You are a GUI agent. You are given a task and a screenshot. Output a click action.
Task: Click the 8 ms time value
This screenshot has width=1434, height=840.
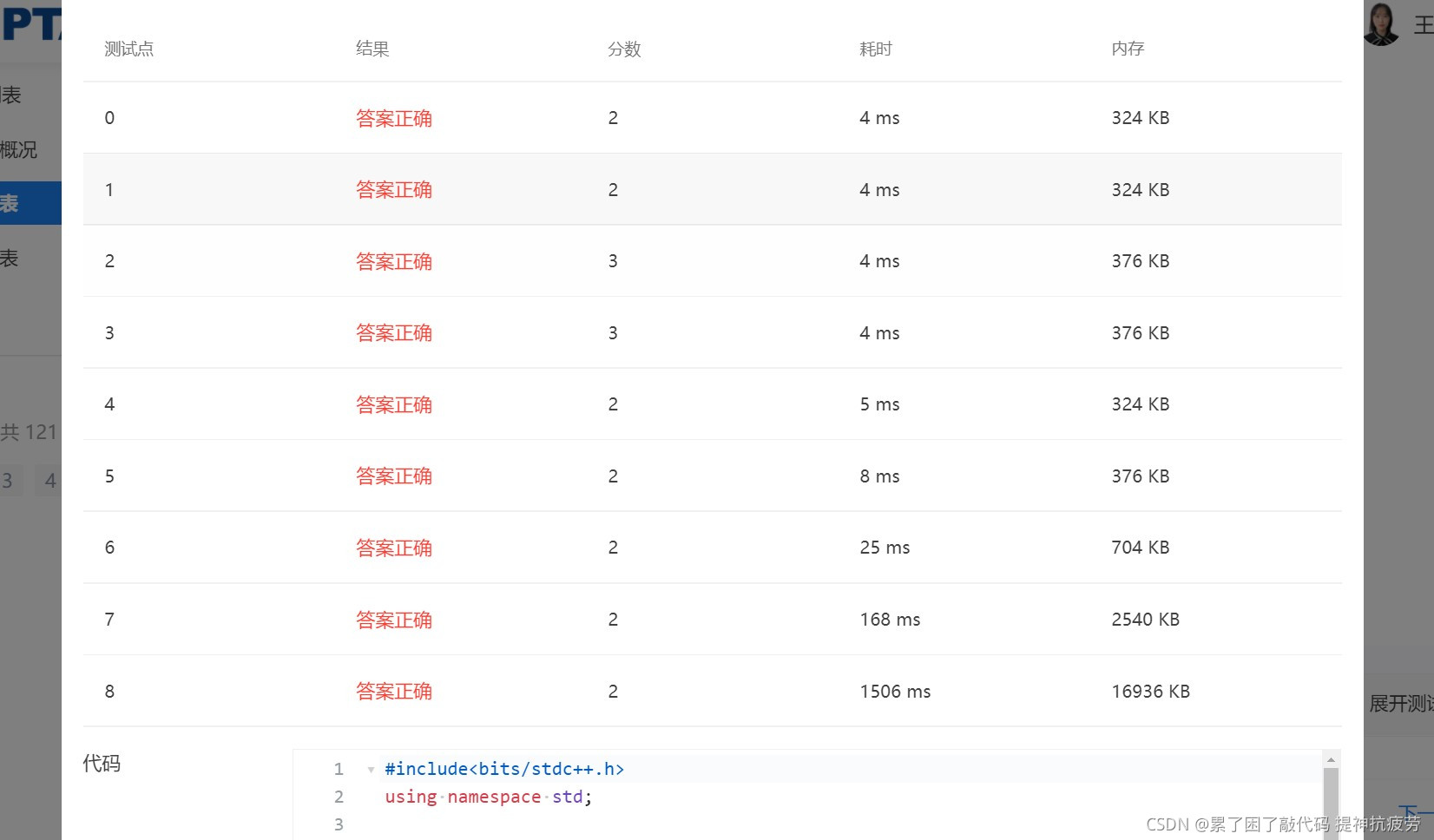click(x=879, y=476)
